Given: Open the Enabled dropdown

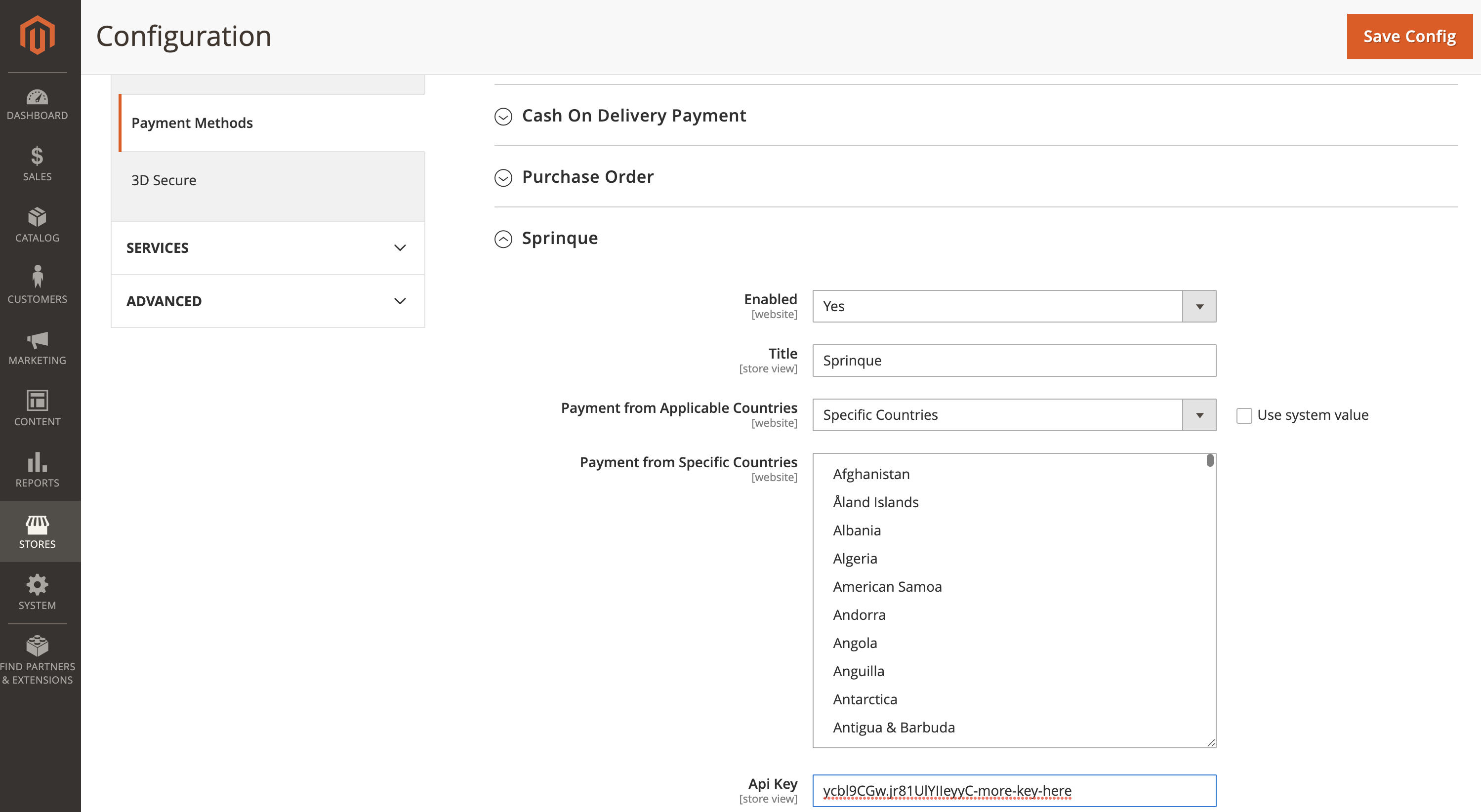Looking at the screenshot, I should click(x=1014, y=306).
